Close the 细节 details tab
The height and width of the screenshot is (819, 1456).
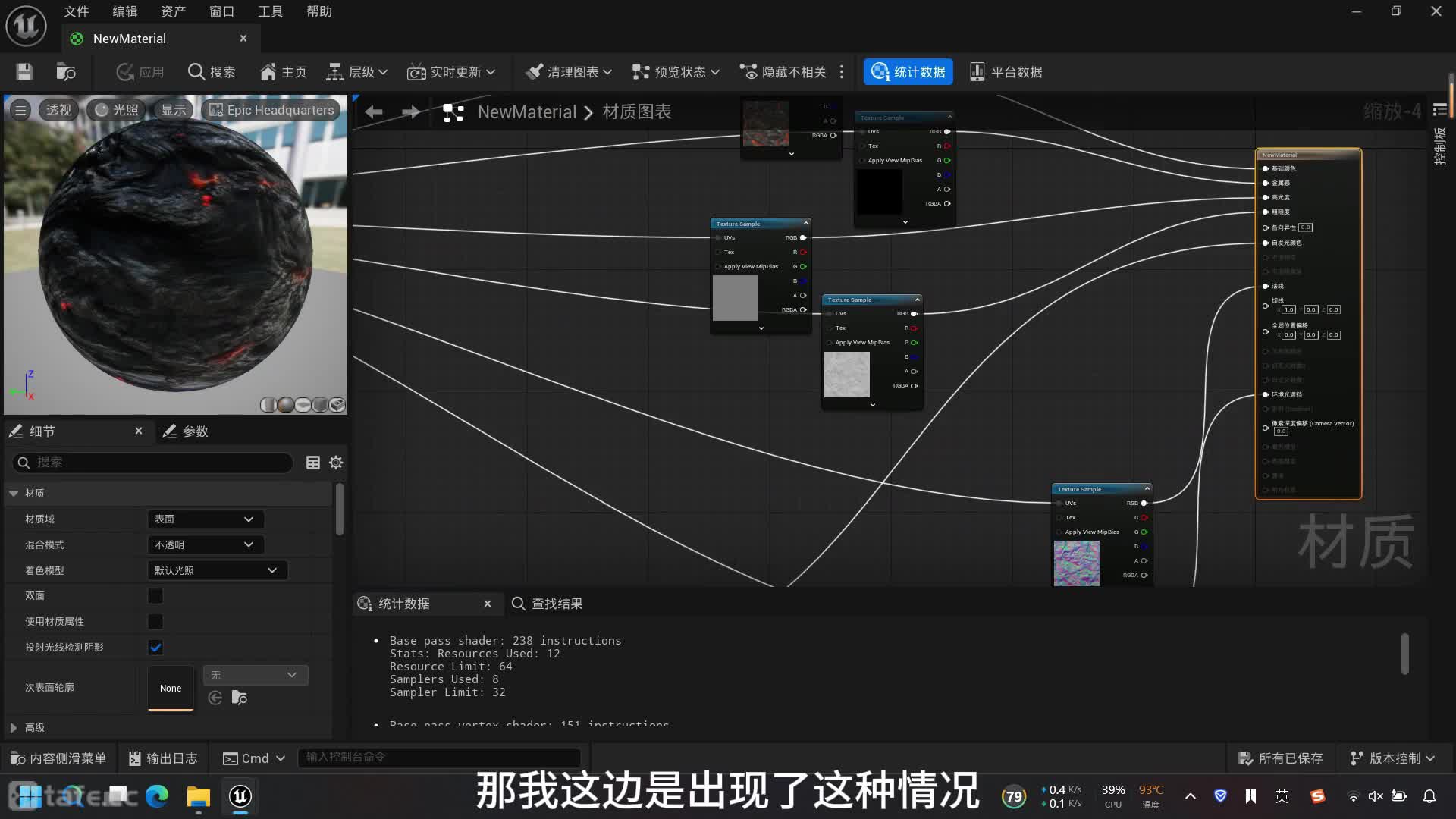[139, 431]
